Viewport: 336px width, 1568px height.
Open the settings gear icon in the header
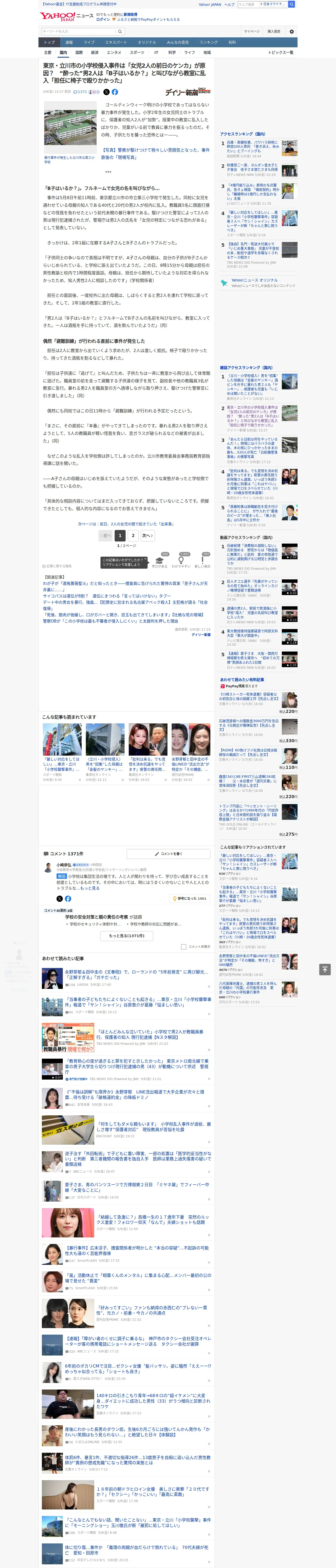click(x=292, y=32)
